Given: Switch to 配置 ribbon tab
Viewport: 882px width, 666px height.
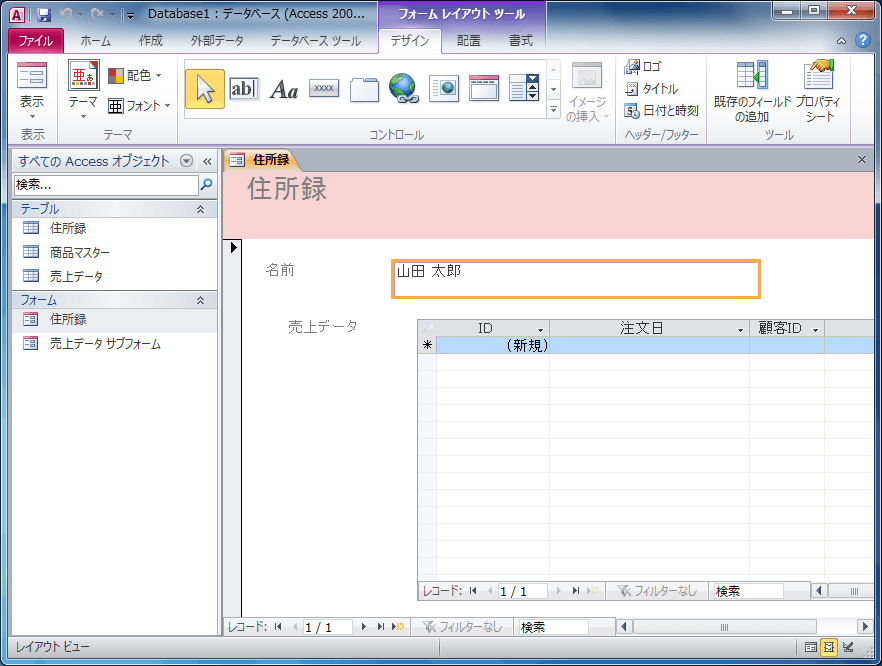Looking at the screenshot, I should [x=469, y=40].
